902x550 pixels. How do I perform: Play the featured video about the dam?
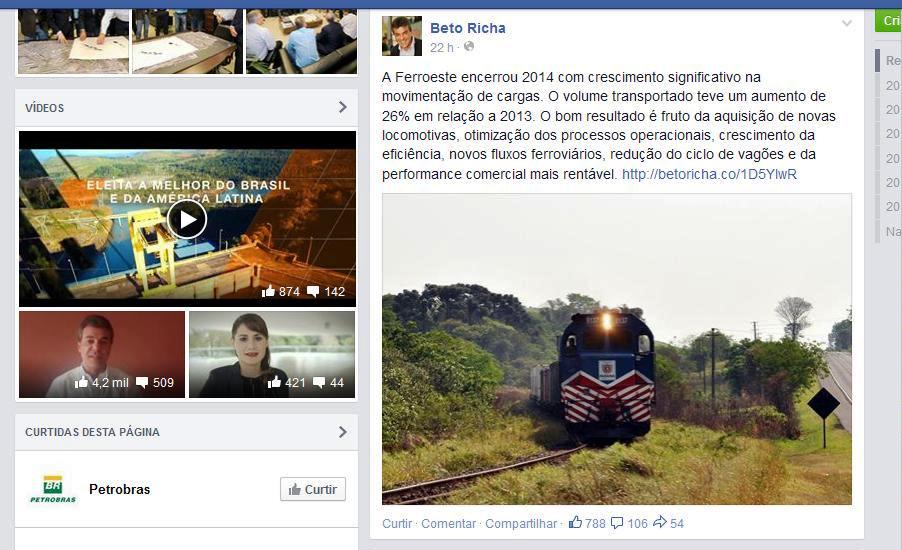pyautogui.click(x=187, y=219)
